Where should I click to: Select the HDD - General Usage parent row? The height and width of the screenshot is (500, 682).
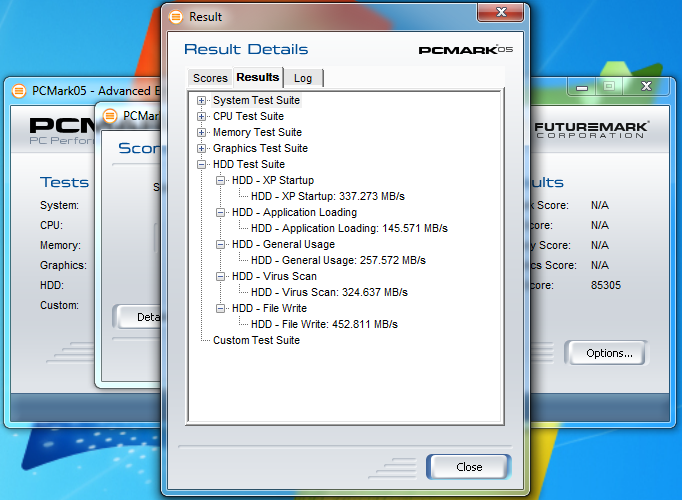[x=283, y=244]
